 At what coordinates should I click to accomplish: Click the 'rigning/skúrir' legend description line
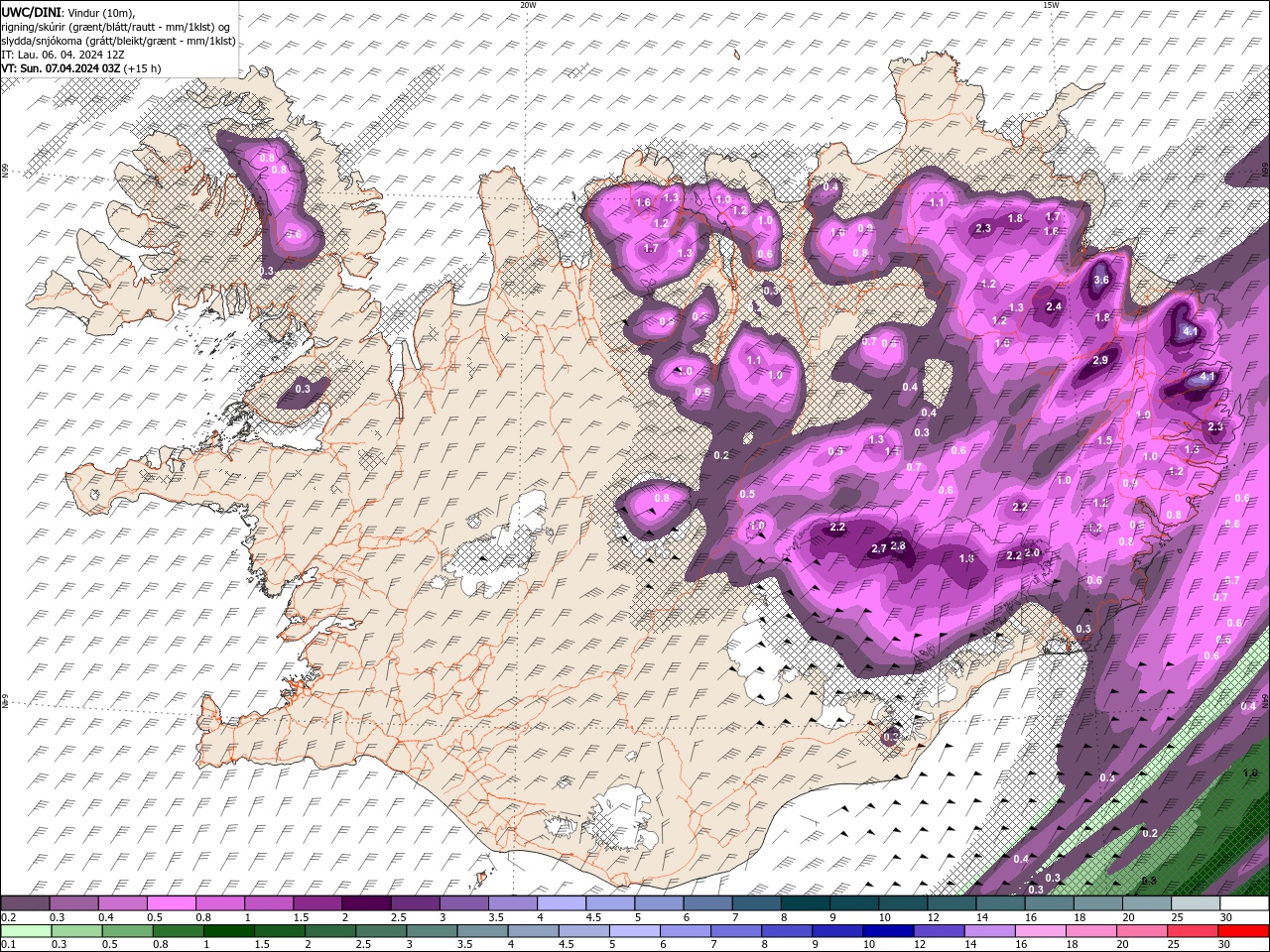pos(115,26)
